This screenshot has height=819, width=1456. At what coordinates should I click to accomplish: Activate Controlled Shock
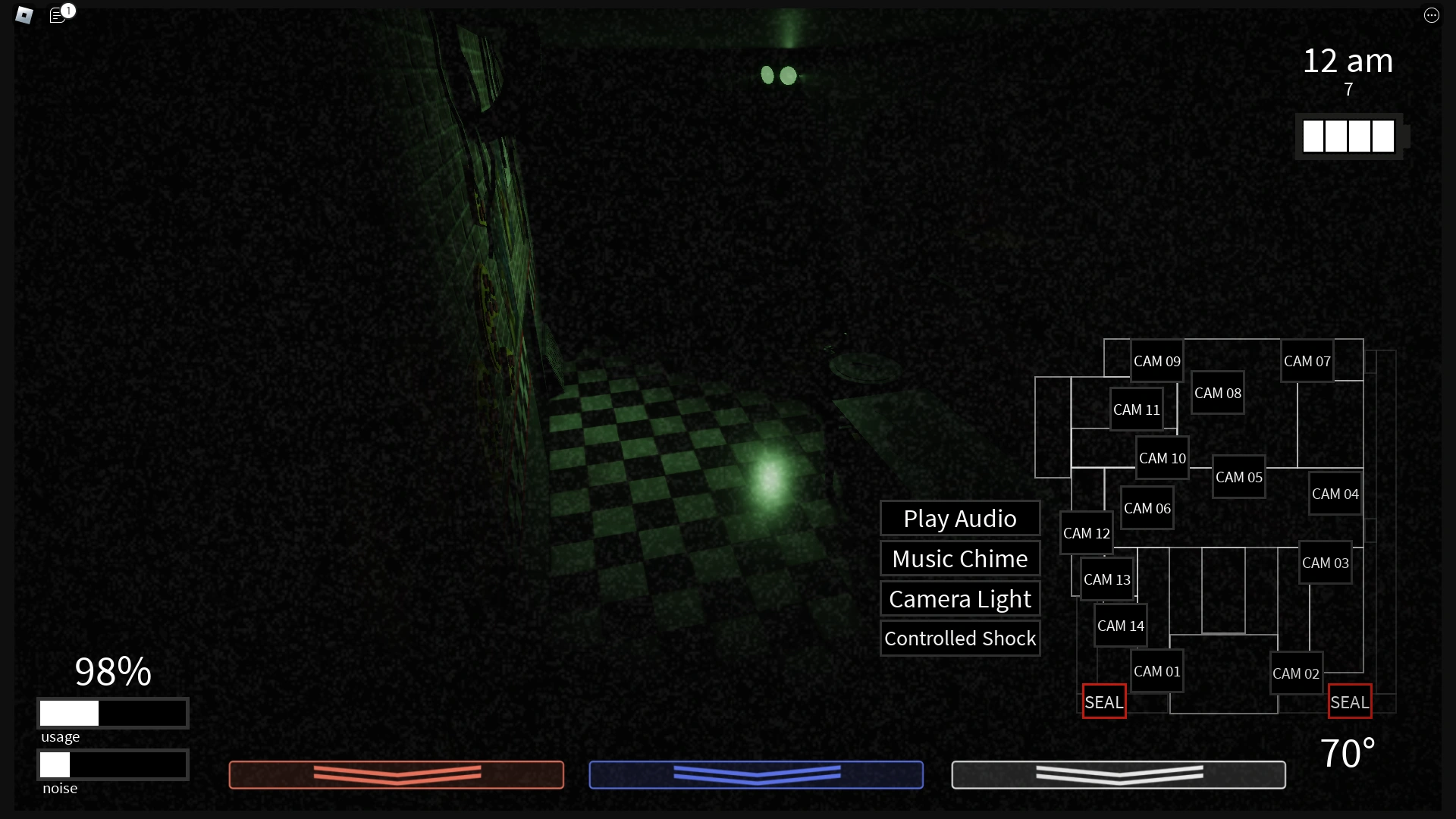[959, 639]
